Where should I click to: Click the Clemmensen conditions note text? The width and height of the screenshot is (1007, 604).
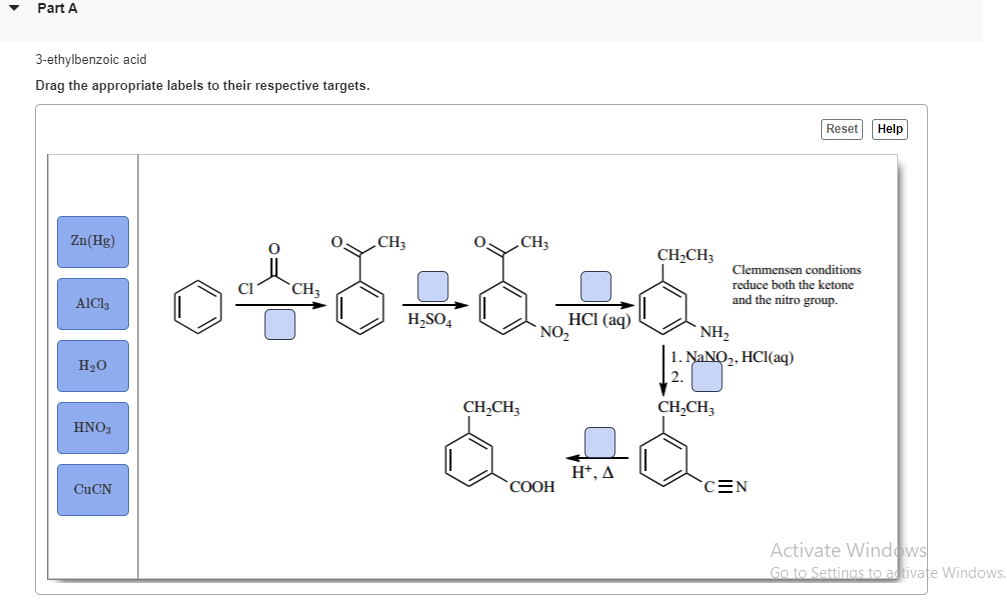pyautogui.click(x=798, y=285)
